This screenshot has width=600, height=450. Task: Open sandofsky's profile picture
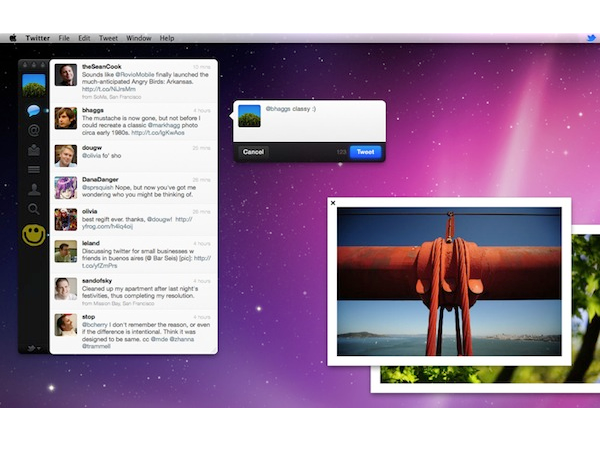point(65,289)
